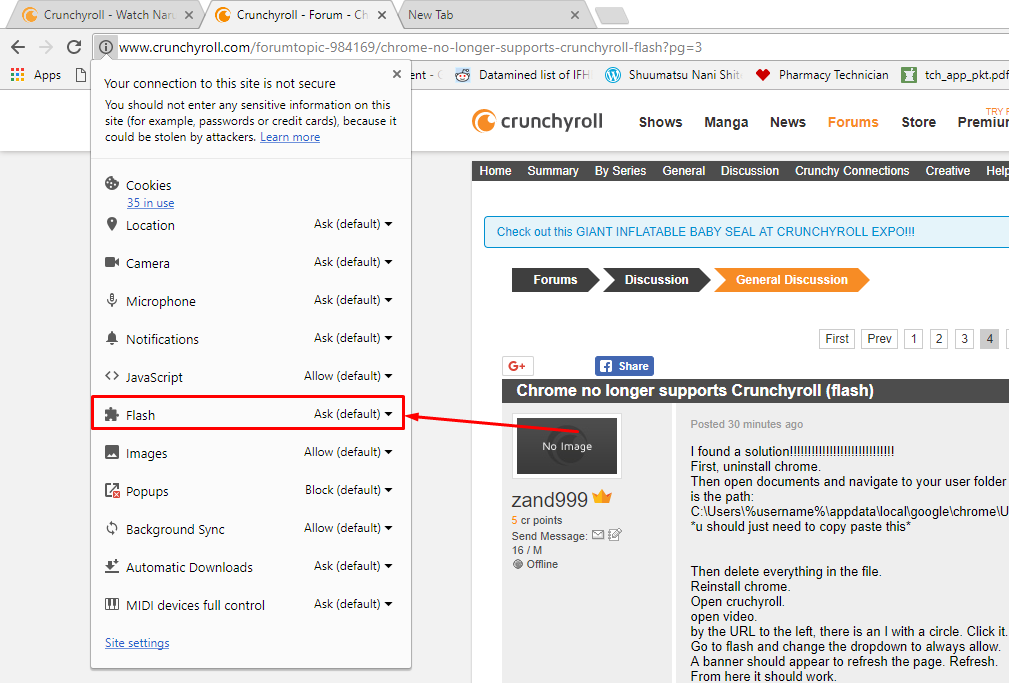Click the Forums breadcrumb
Screen dimensions: 1009x683
click(x=555, y=279)
